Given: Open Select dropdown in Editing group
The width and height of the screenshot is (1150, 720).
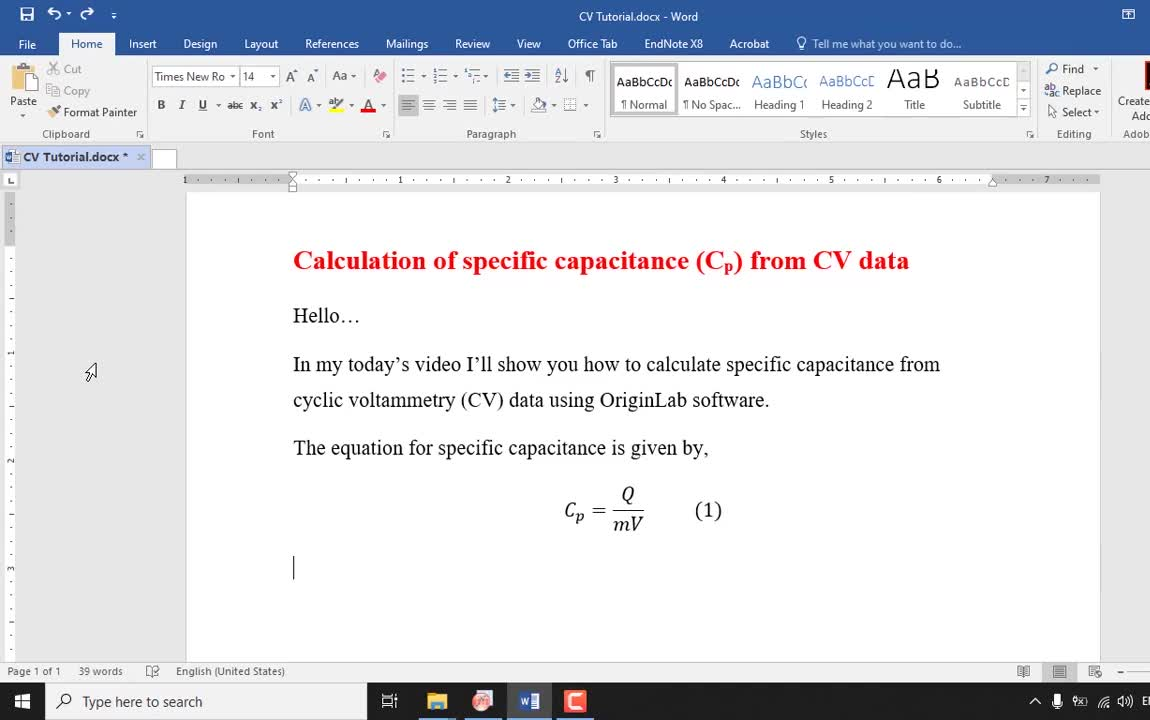Looking at the screenshot, I should point(1074,112).
